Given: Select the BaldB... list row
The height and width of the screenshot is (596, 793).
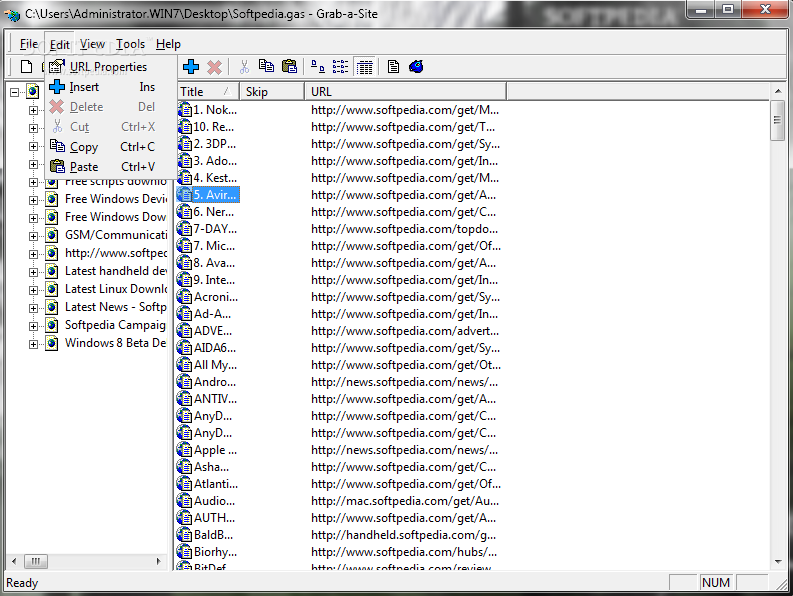Looking at the screenshot, I should [206, 535].
